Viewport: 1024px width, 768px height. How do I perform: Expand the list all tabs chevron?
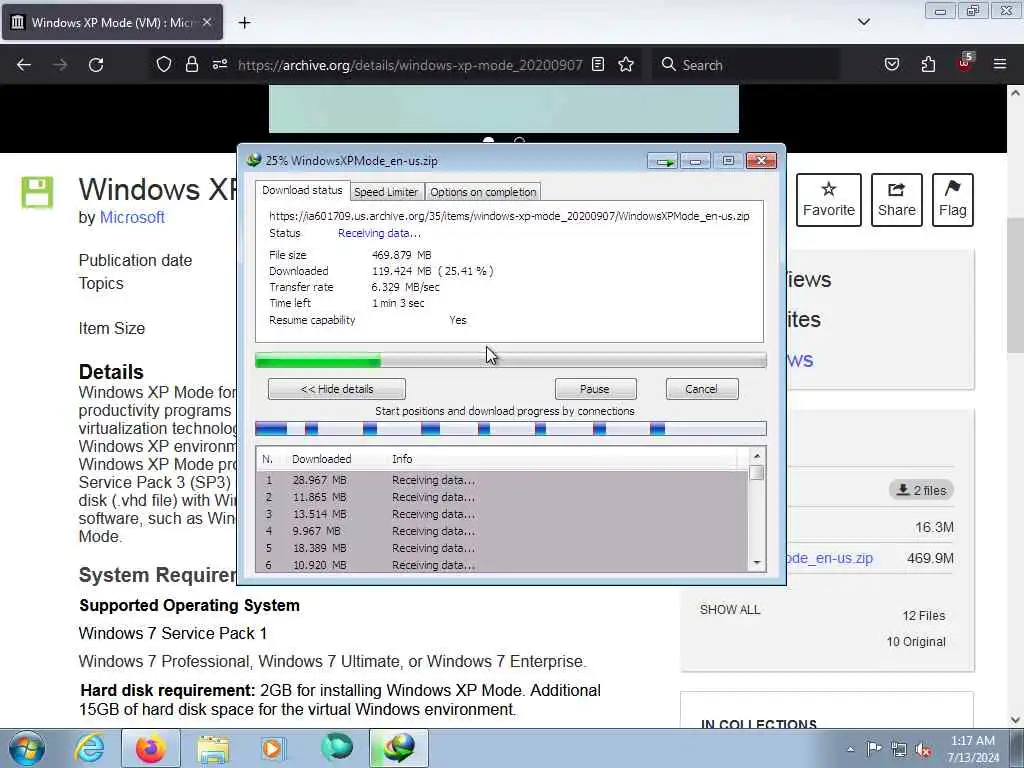[863, 22]
